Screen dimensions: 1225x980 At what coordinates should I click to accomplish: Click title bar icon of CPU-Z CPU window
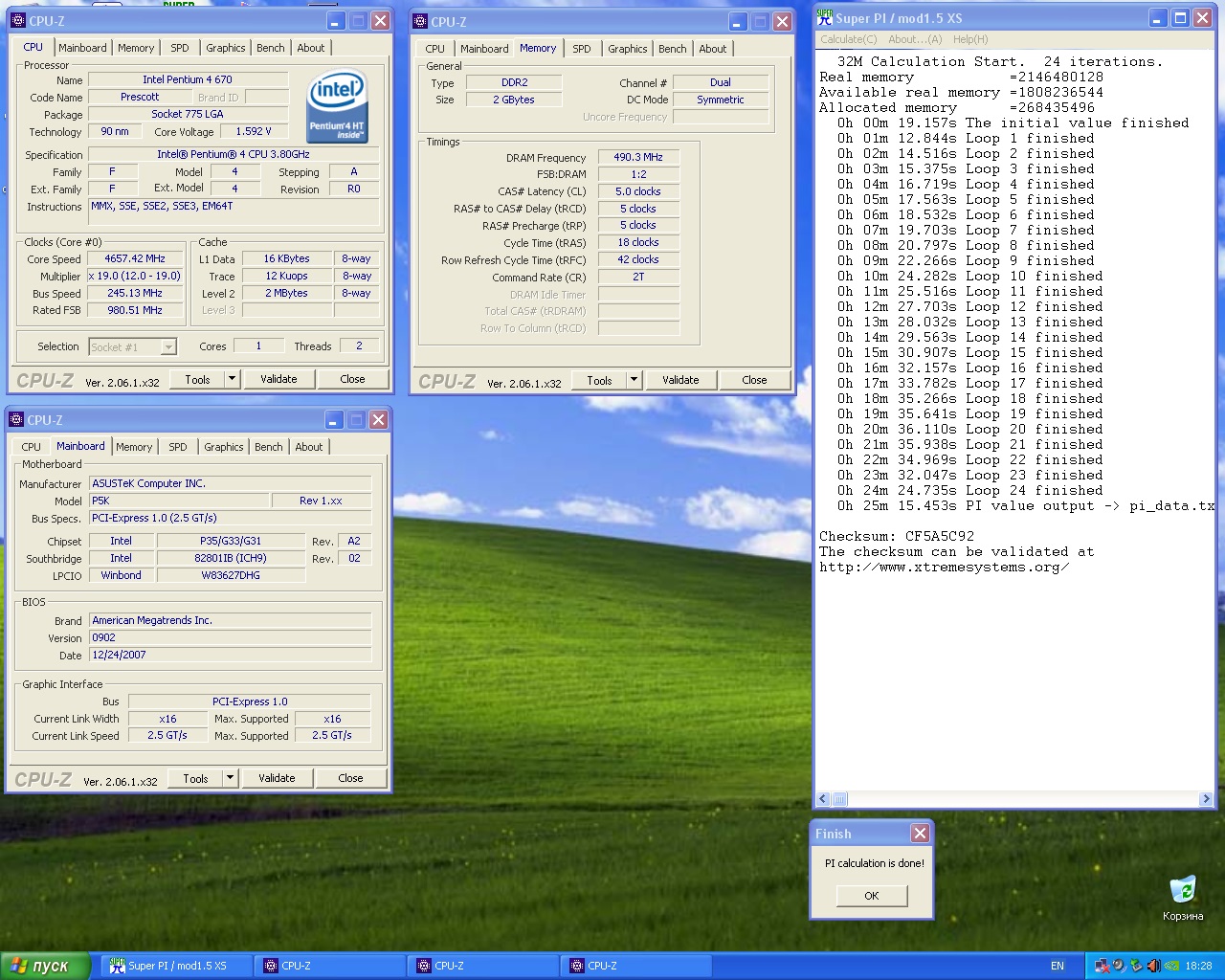(18, 20)
